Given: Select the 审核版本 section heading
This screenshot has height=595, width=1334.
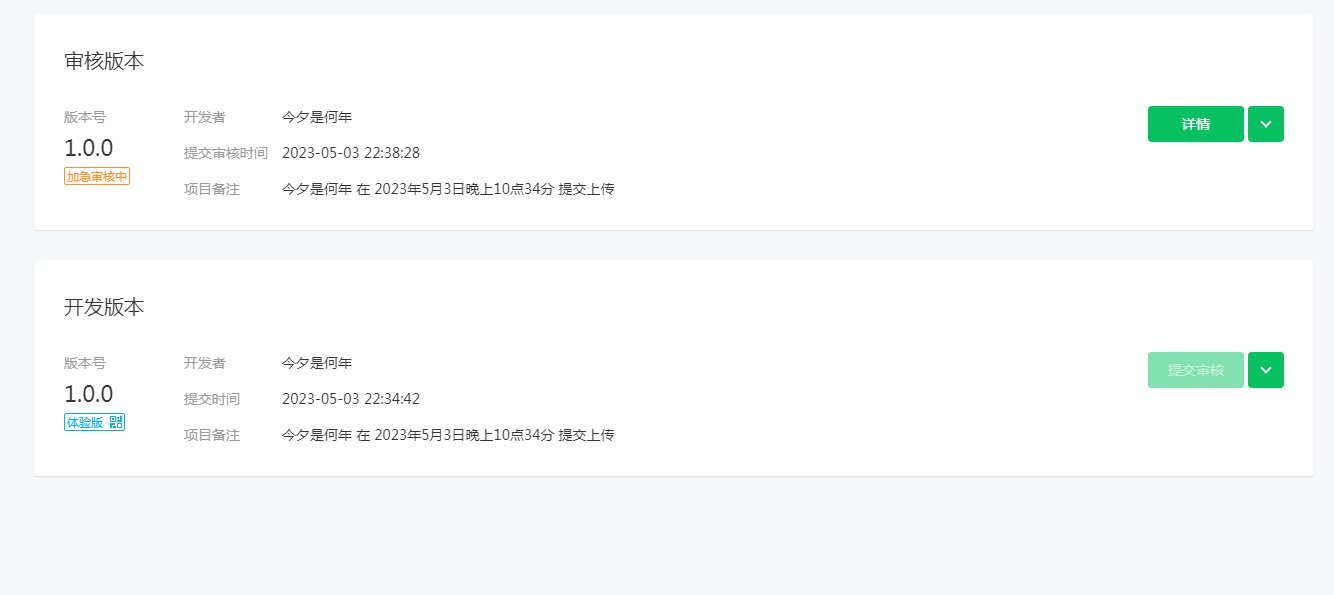Looking at the screenshot, I should 104,61.
